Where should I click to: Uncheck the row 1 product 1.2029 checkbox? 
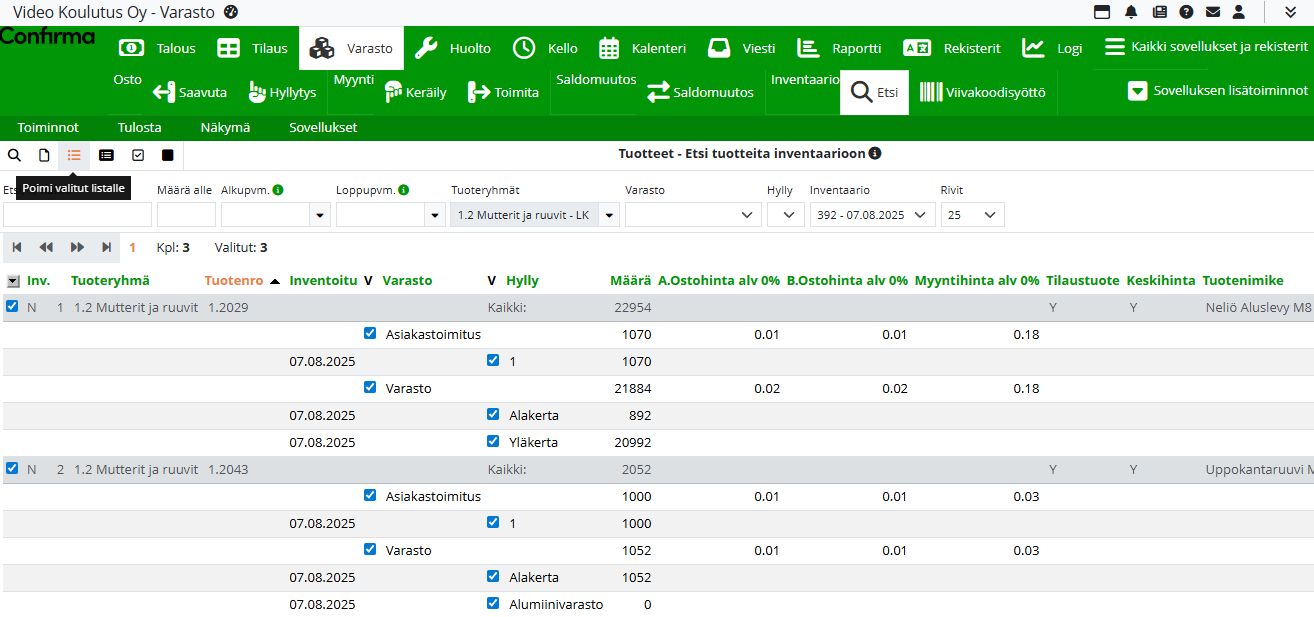click(x=12, y=307)
